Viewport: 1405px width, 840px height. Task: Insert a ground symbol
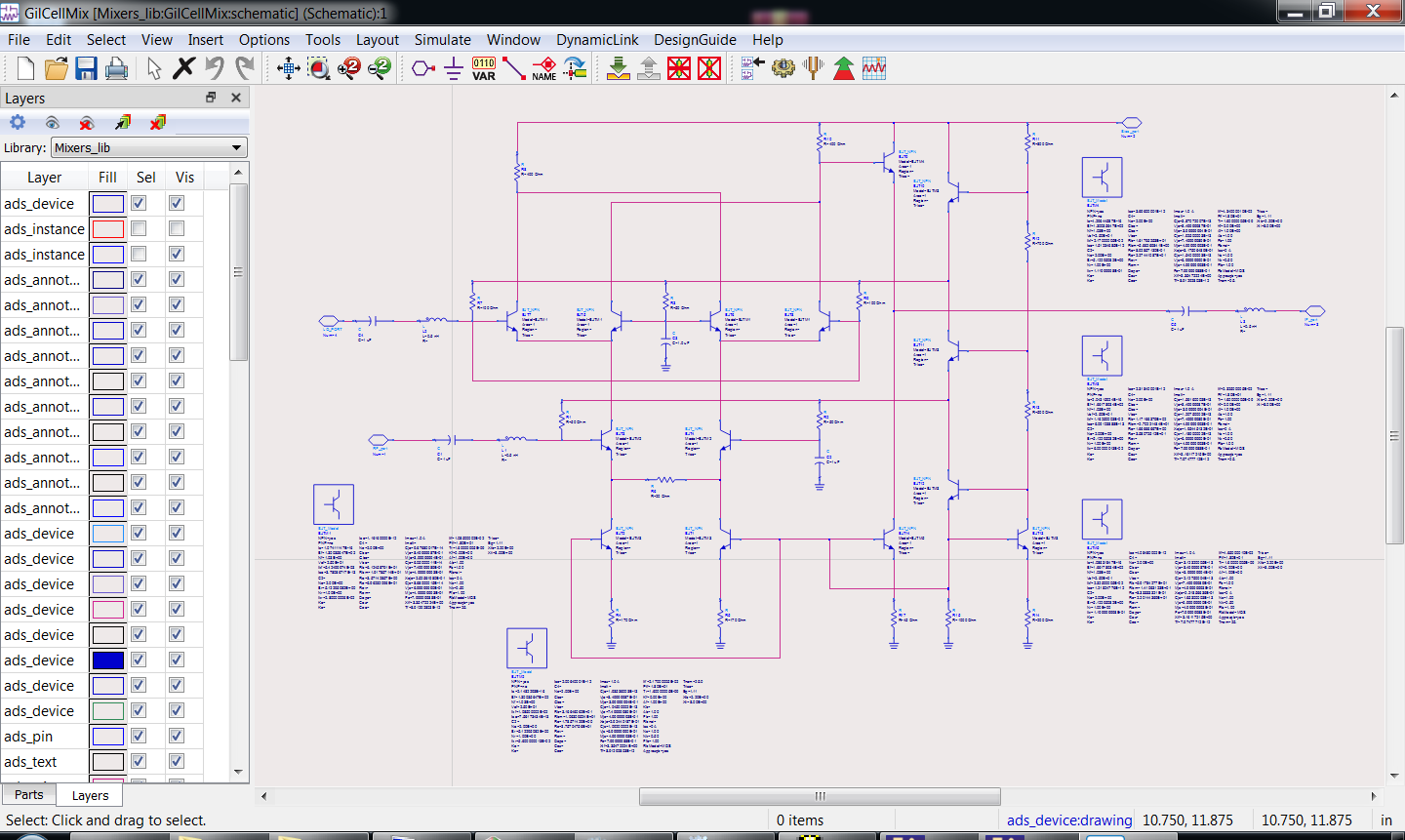click(454, 68)
